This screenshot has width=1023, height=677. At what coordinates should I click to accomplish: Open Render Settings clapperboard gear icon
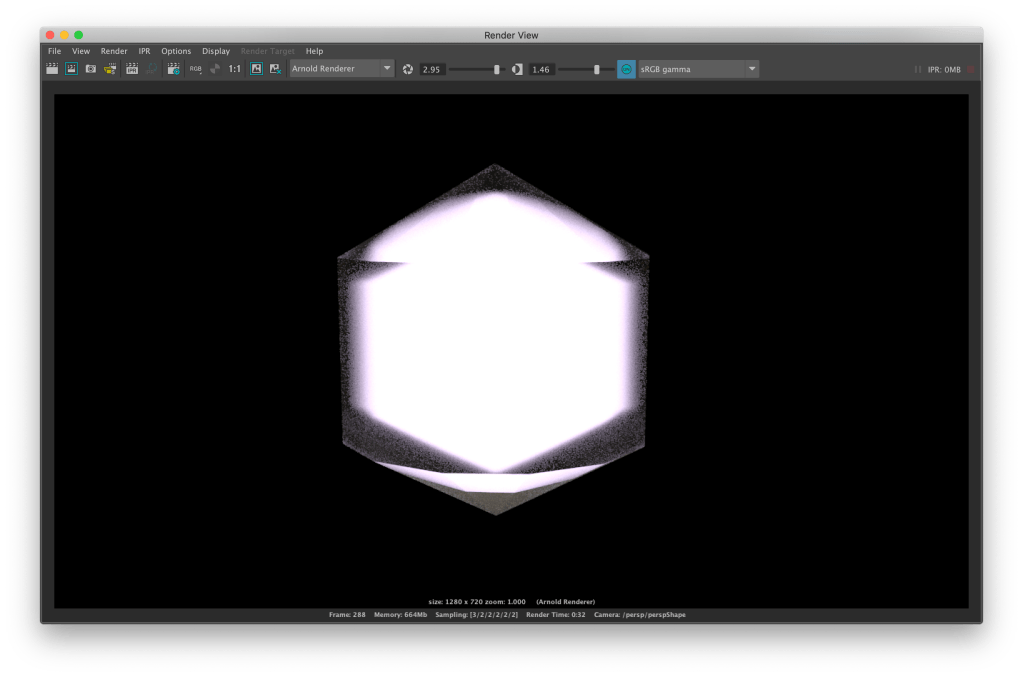[x=174, y=69]
